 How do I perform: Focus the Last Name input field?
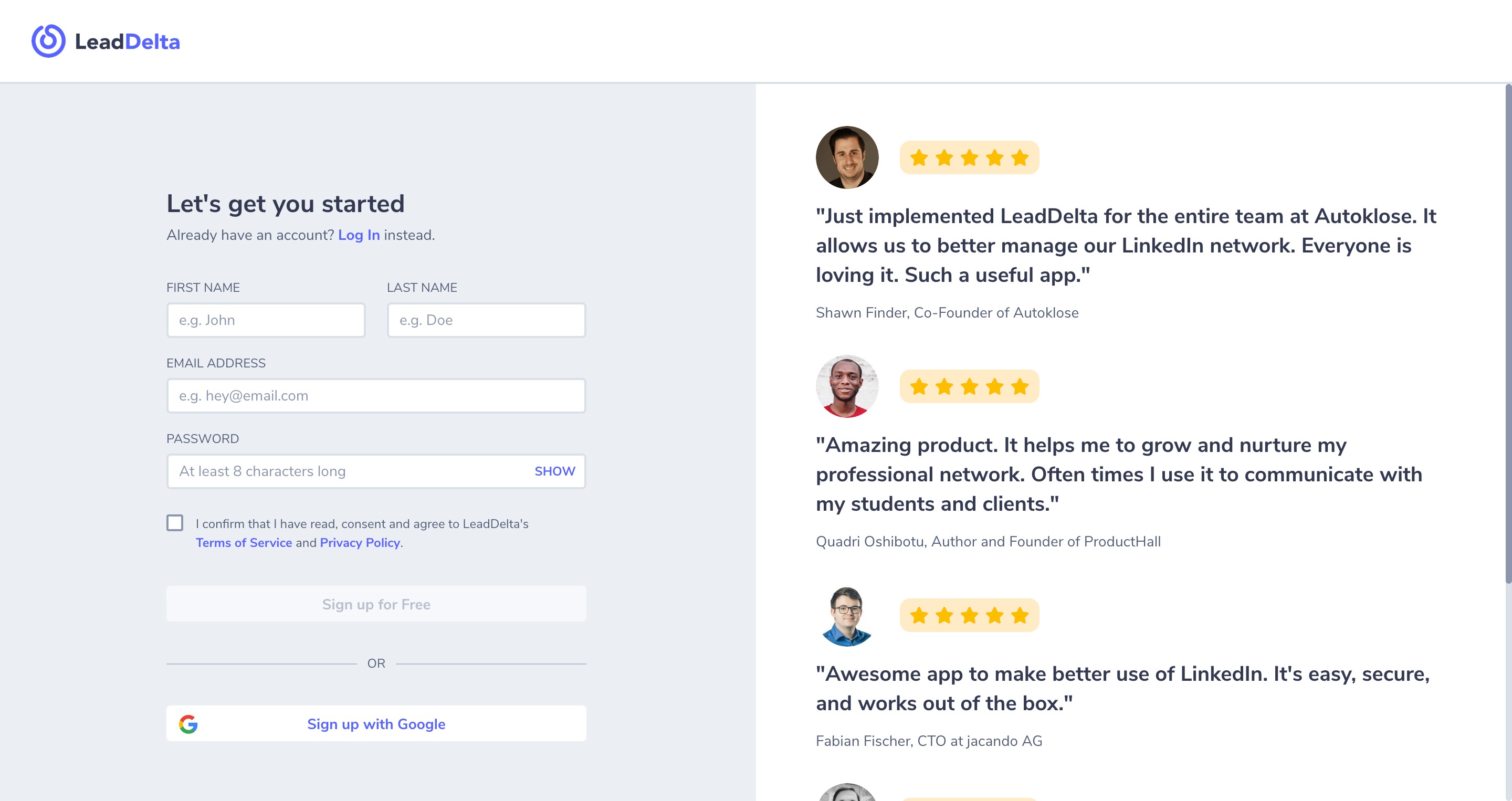[487, 320]
